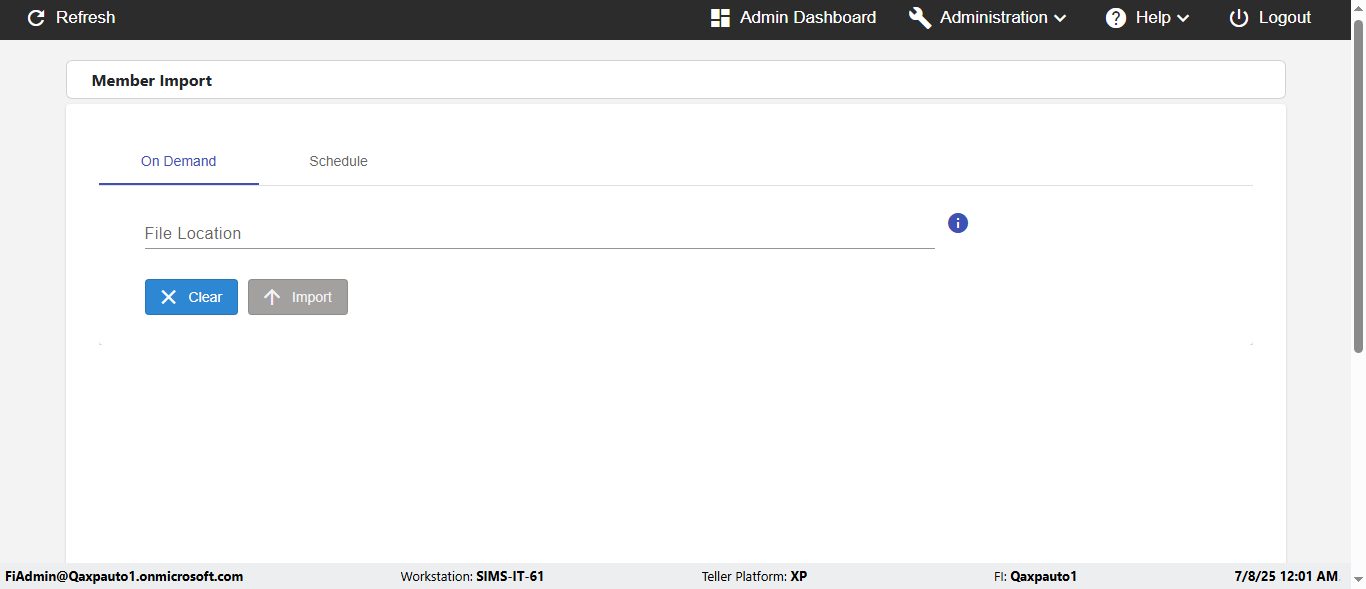Image resolution: width=1366 pixels, height=589 pixels.
Task: Click the Teller Platform XP status text
Action: tap(755, 577)
